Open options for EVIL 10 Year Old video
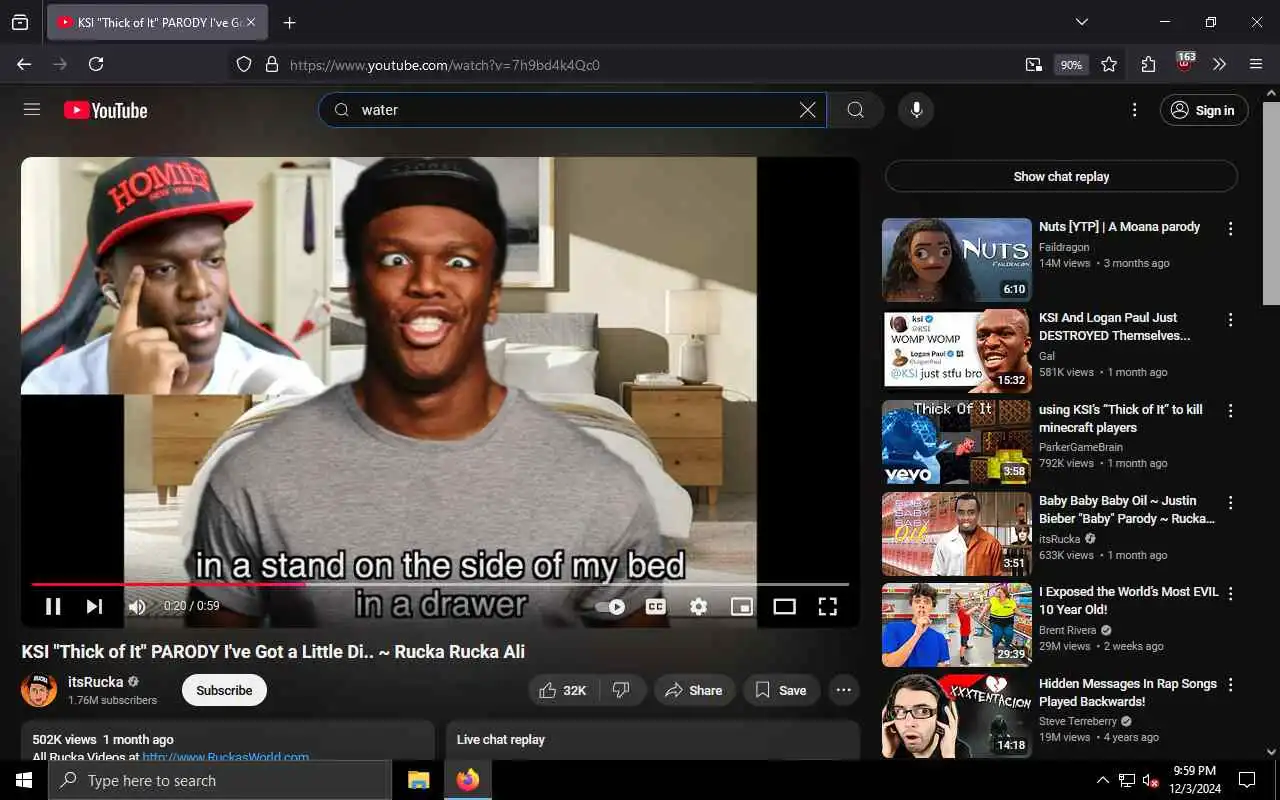1280x800 pixels. 1231,594
